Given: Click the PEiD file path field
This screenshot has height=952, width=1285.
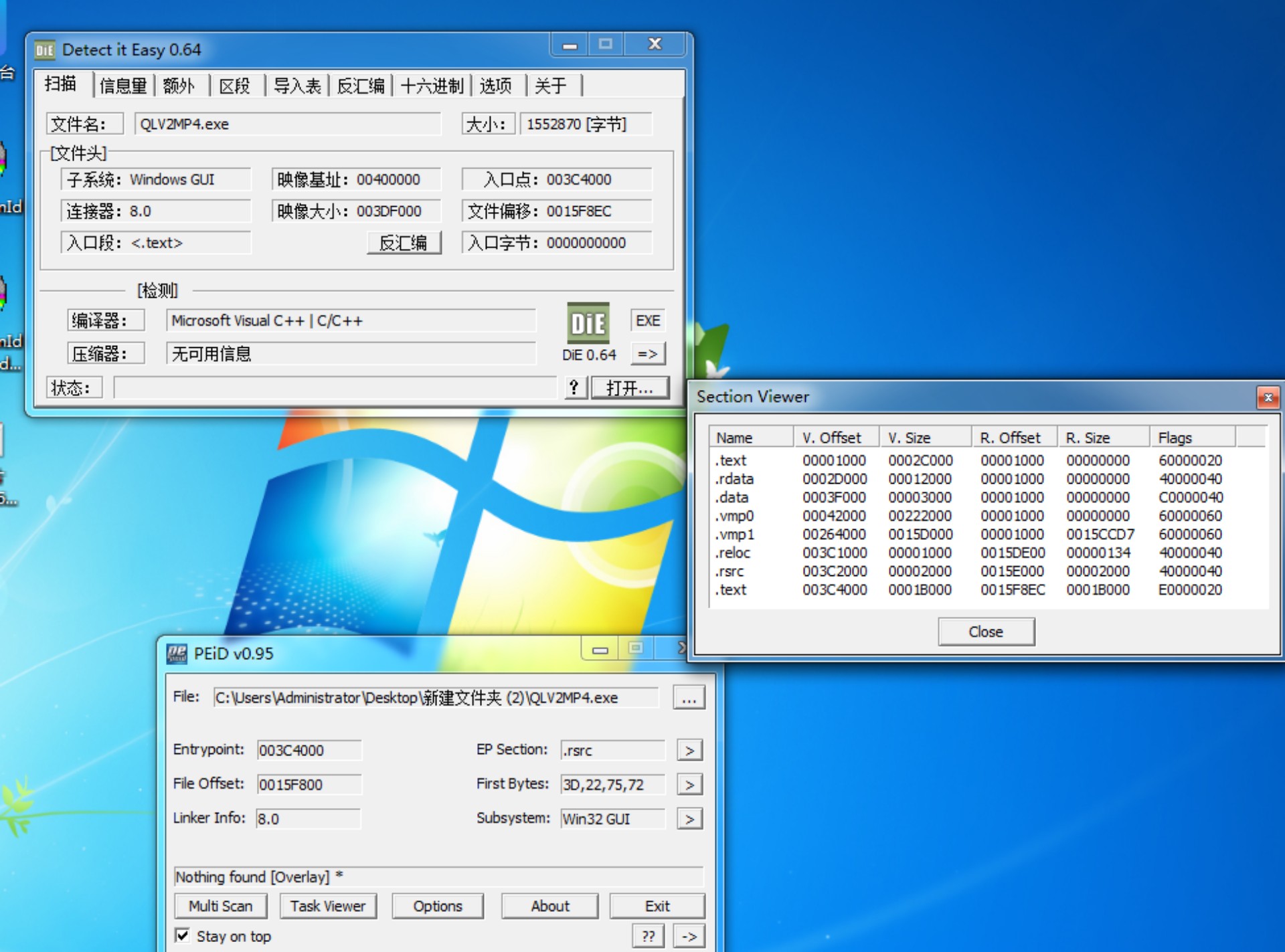Looking at the screenshot, I should coord(435,698).
